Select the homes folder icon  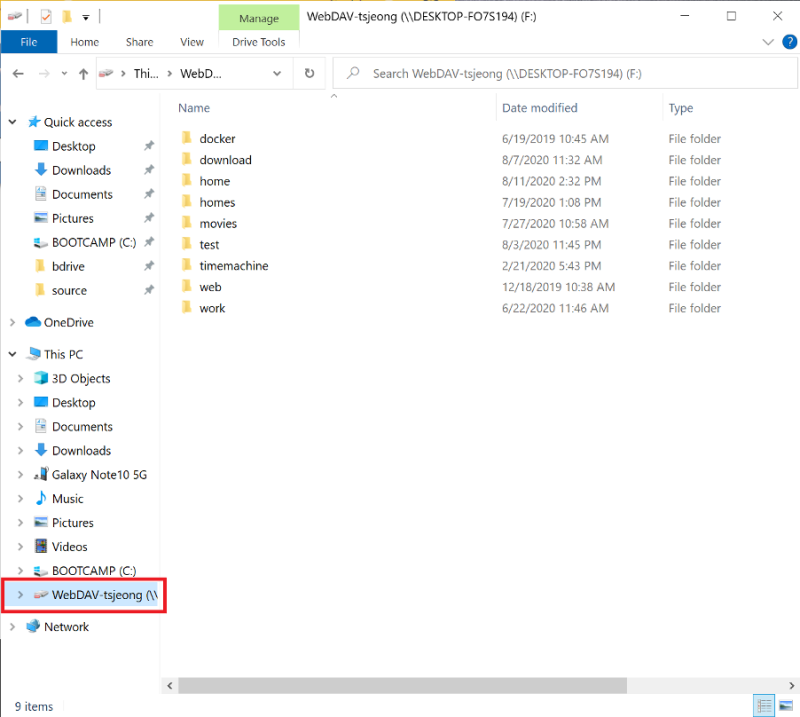point(187,202)
